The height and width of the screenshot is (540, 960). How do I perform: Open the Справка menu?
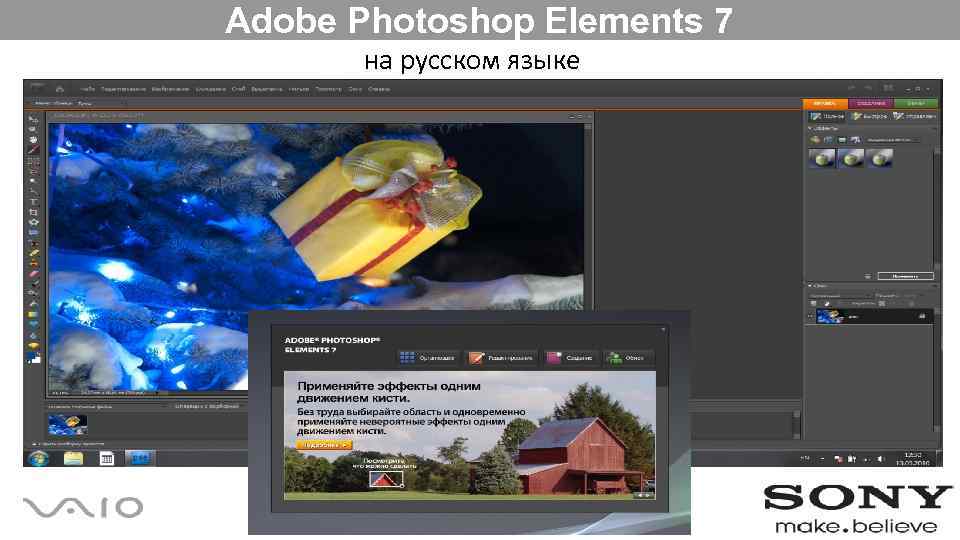pos(379,89)
